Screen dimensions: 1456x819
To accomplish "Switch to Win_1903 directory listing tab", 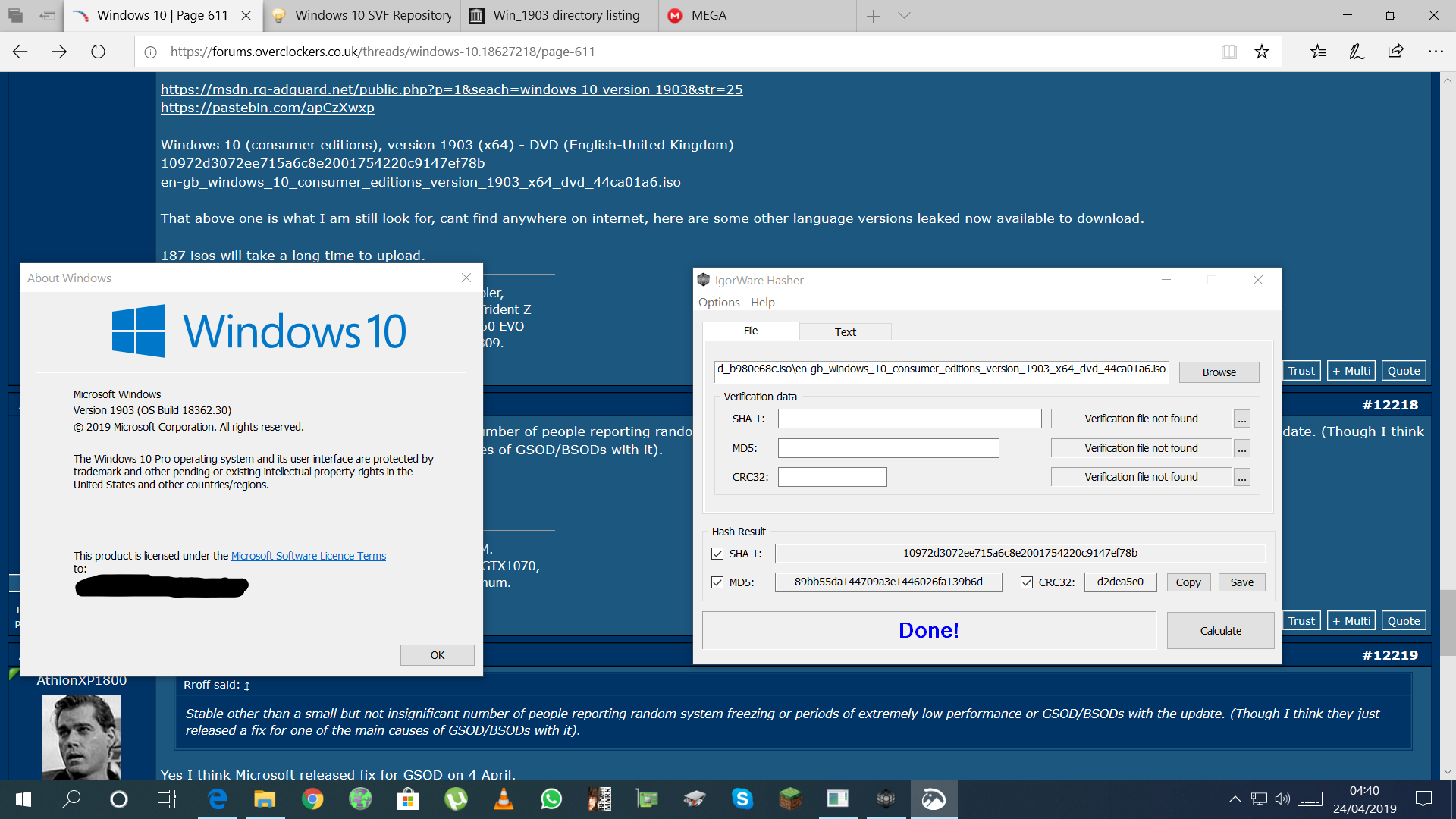I will coord(560,16).
